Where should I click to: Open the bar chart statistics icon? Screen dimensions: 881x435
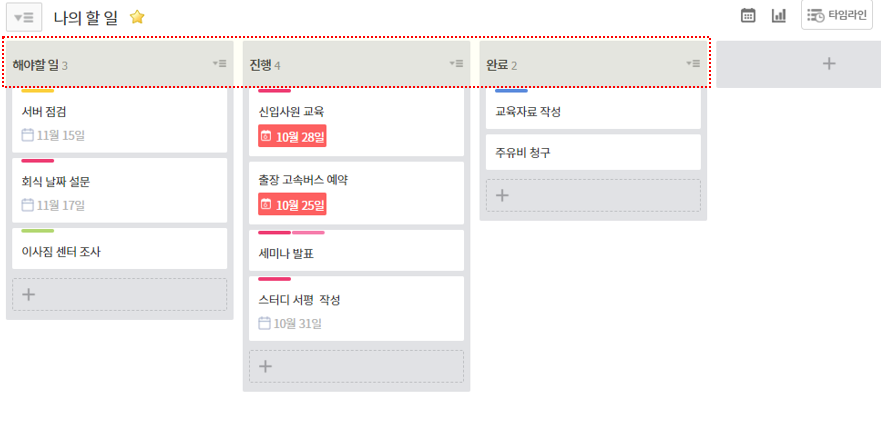(x=778, y=15)
